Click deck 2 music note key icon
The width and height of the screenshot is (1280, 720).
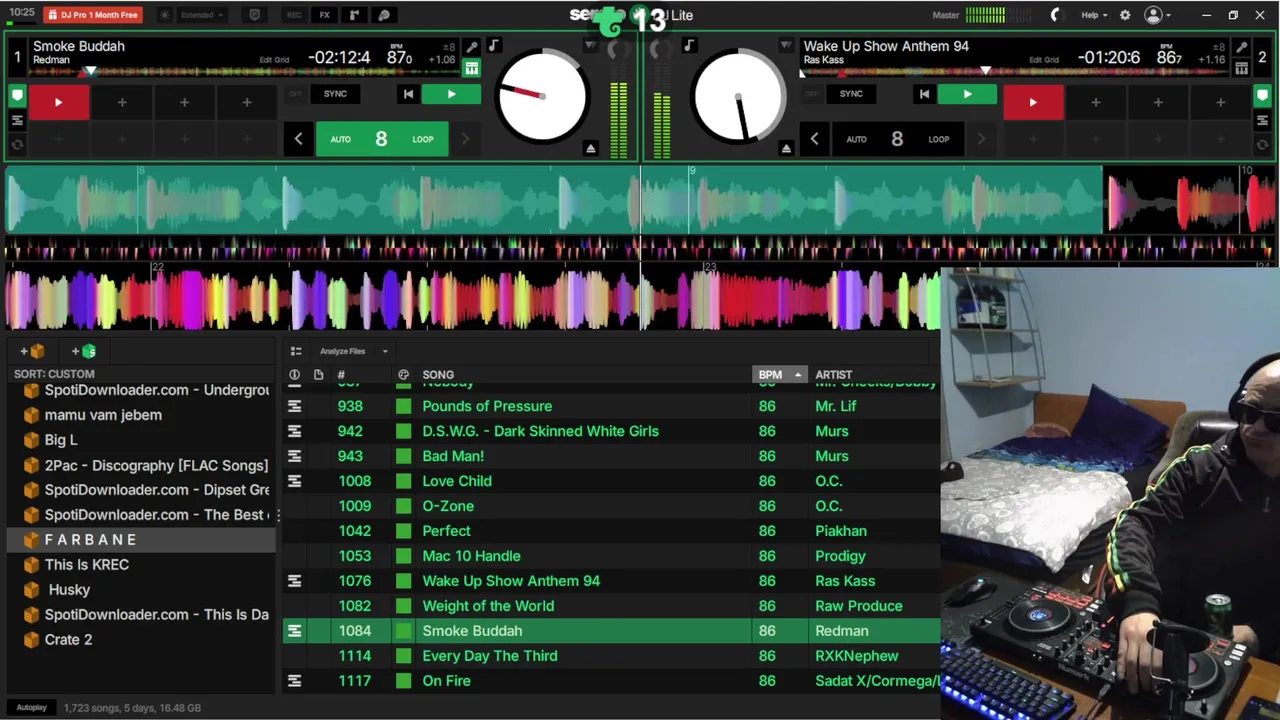tap(688, 45)
